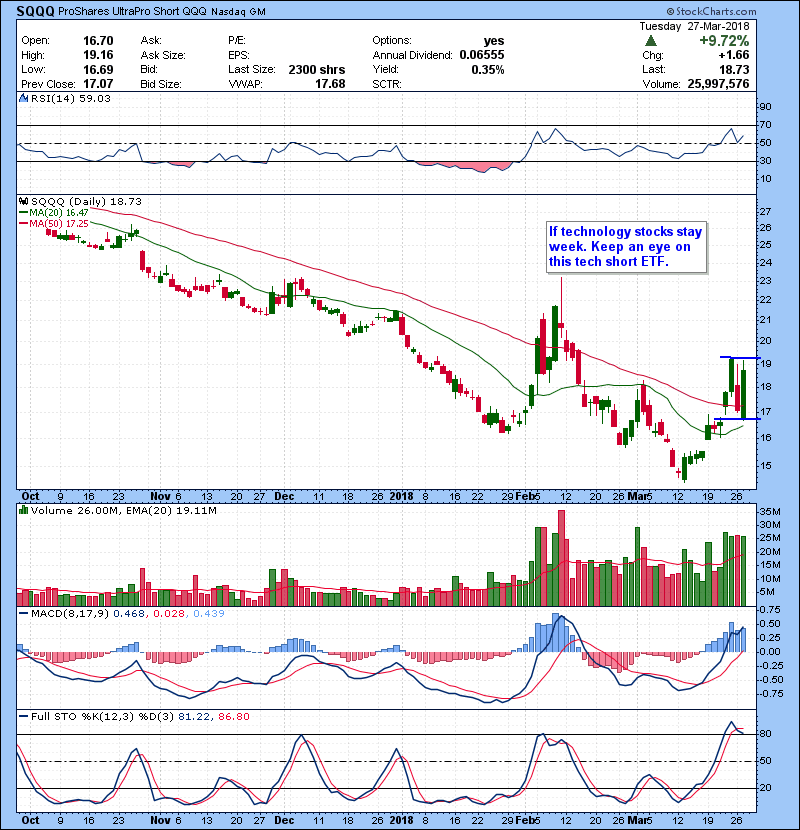Click the green up-triangle change indicator
800x830 pixels.
tap(651, 41)
